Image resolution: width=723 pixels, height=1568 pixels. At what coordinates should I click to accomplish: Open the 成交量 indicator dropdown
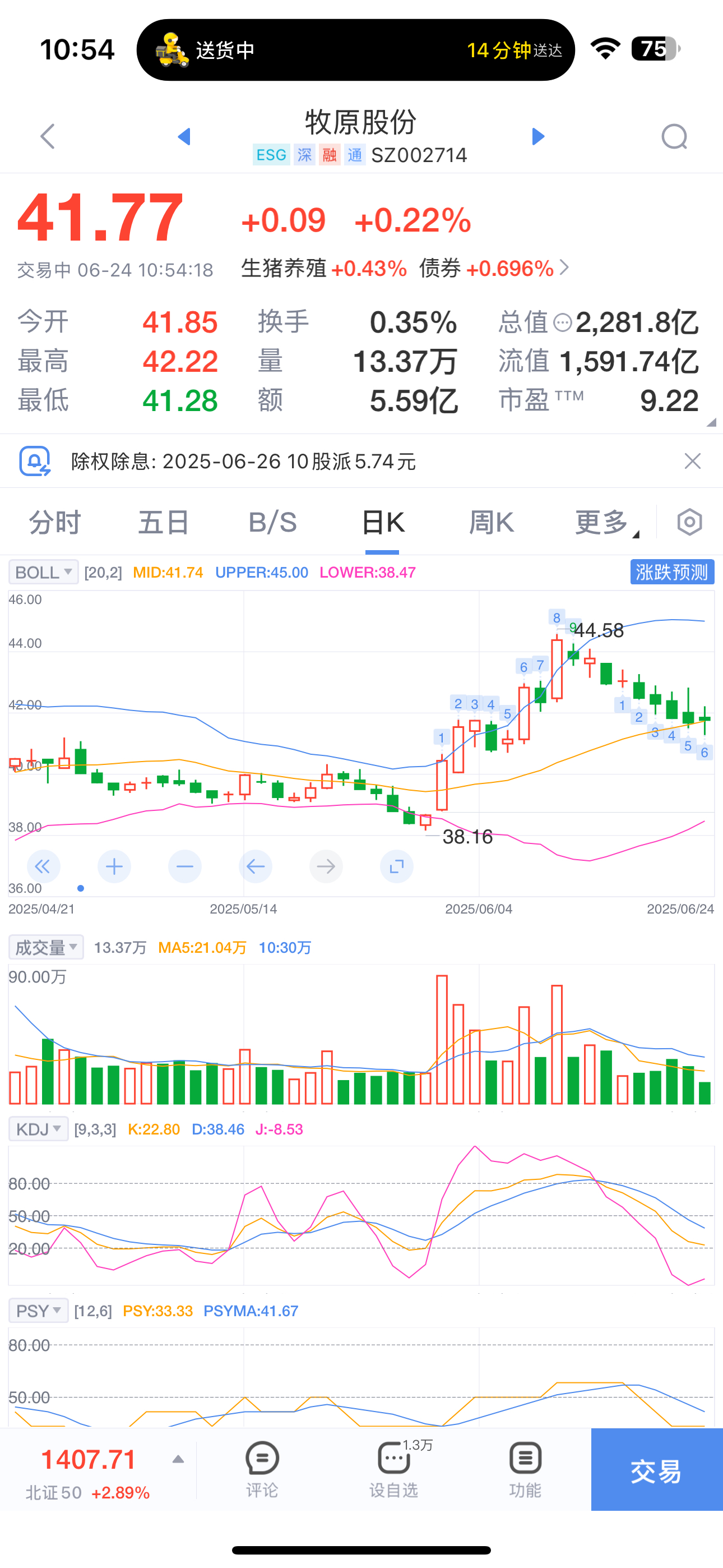click(47, 947)
